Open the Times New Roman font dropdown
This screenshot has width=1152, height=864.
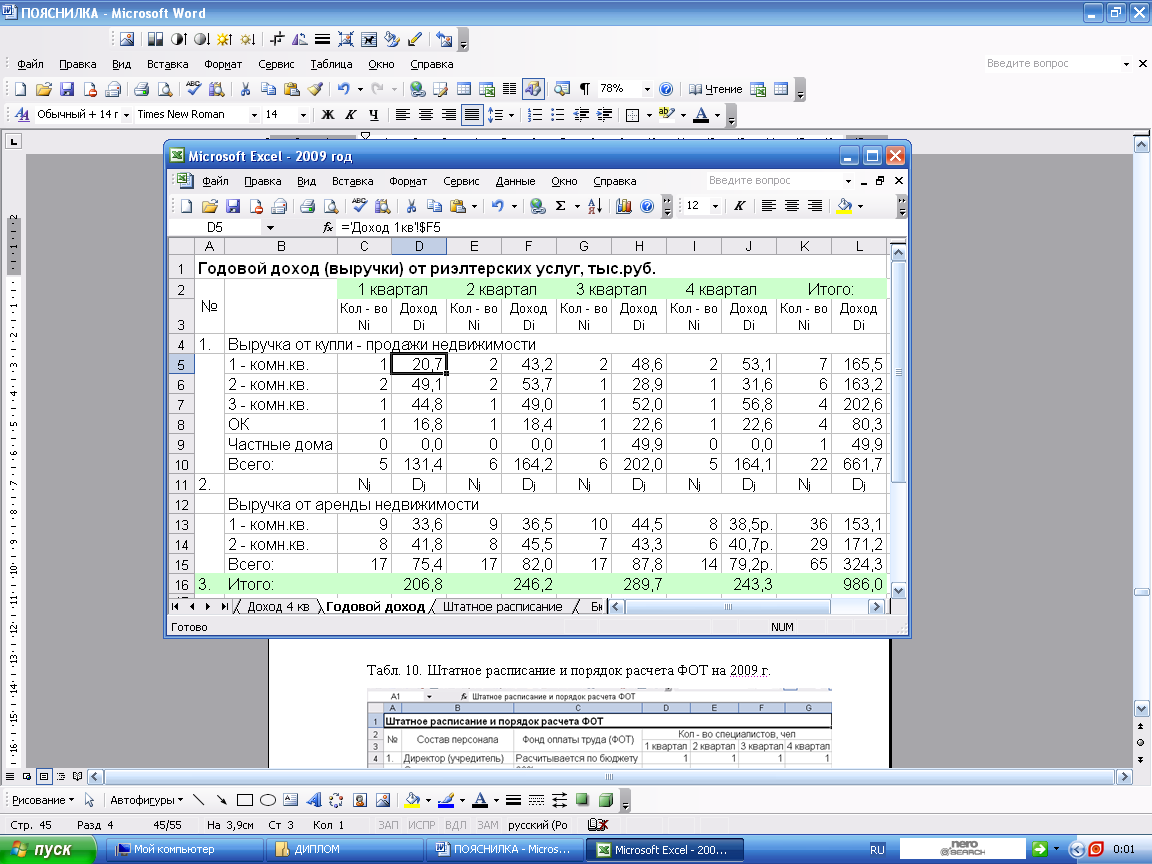tap(254, 115)
